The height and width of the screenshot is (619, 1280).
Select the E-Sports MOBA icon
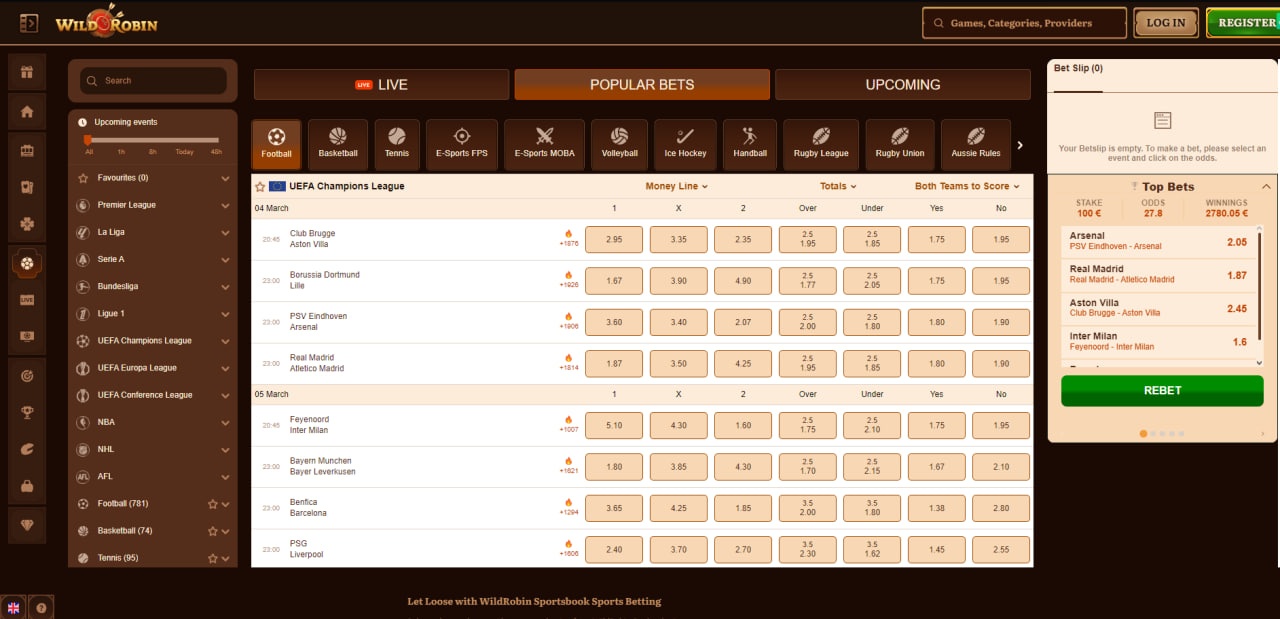pyautogui.click(x=544, y=145)
